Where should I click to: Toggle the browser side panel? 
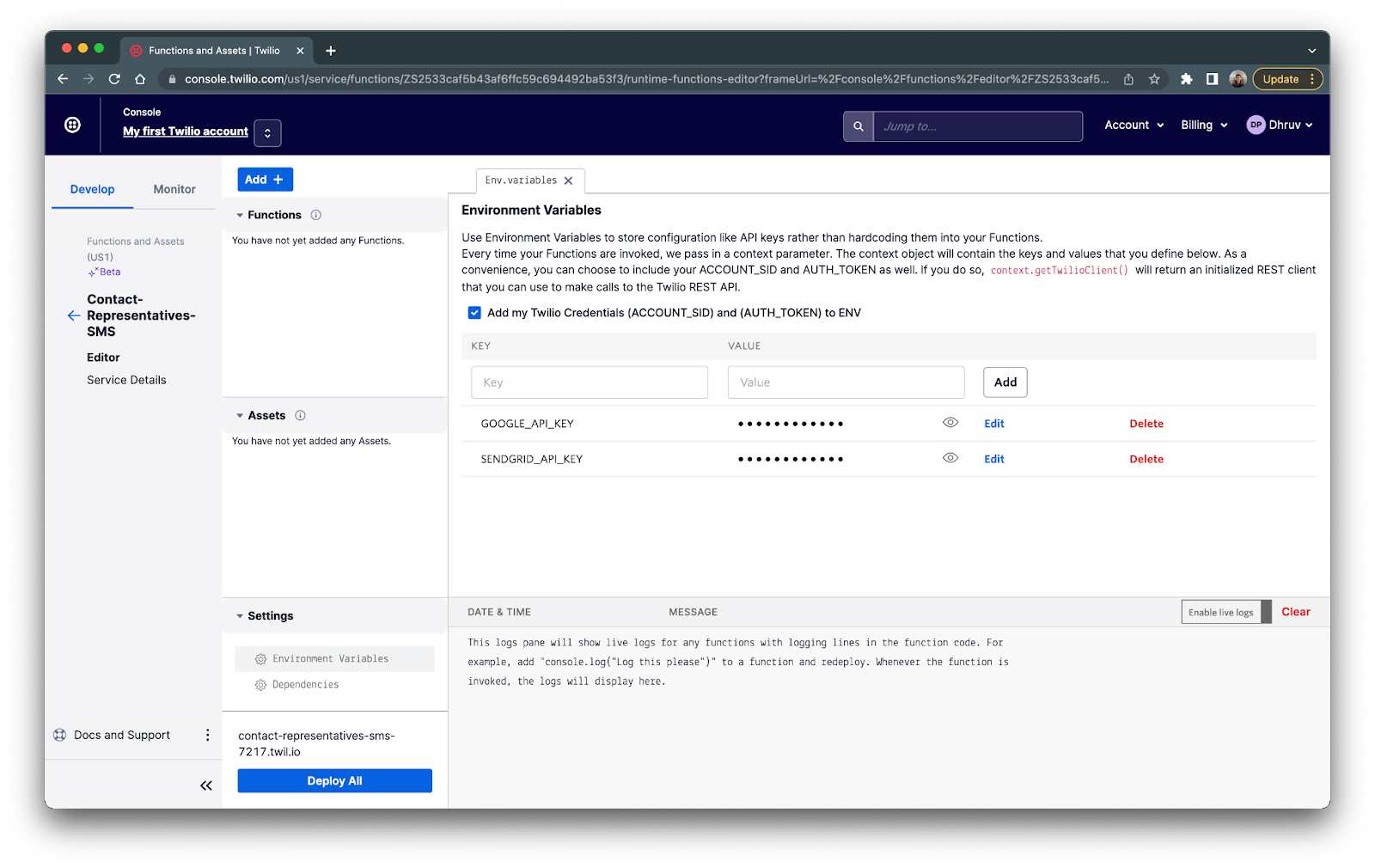click(1212, 79)
